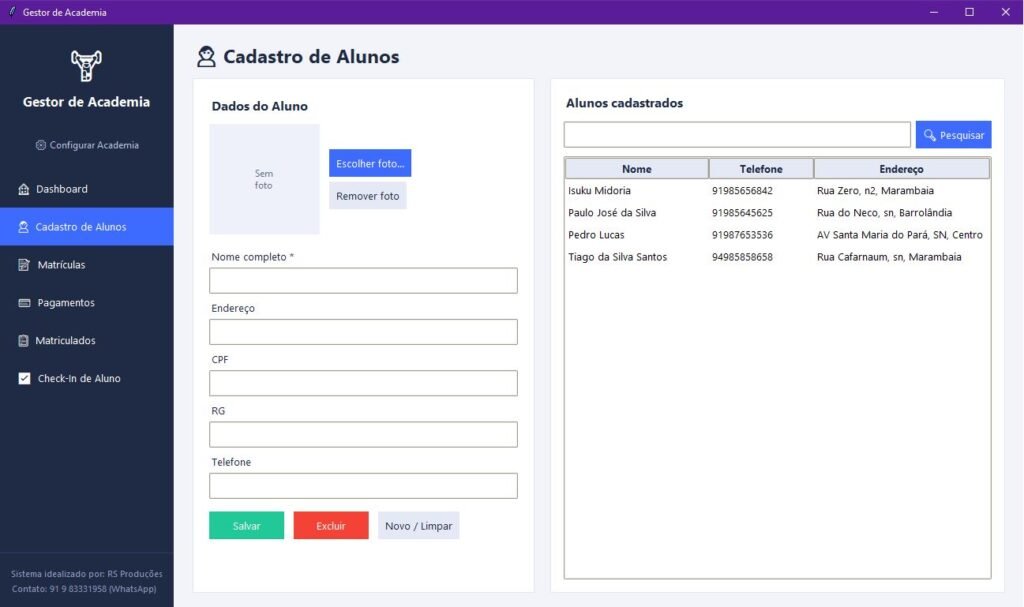Click the Sem foto photo placeholder

(x=264, y=179)
